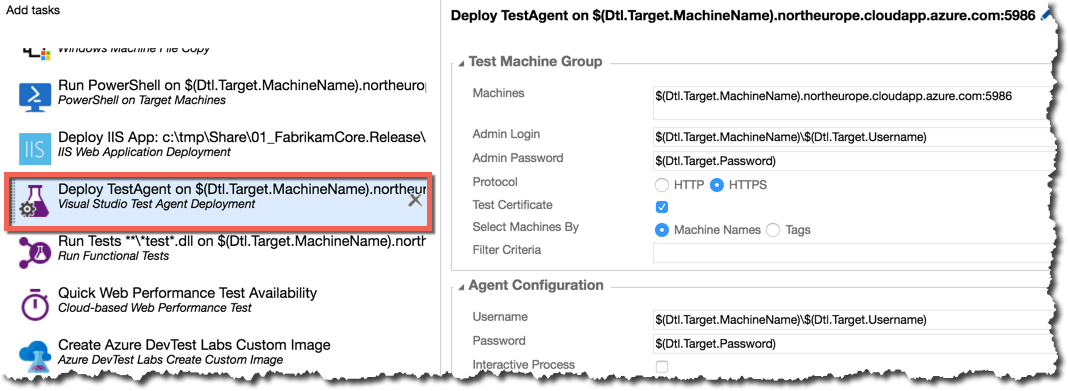Click the Run Functional Tests icon

pos(34,253)
